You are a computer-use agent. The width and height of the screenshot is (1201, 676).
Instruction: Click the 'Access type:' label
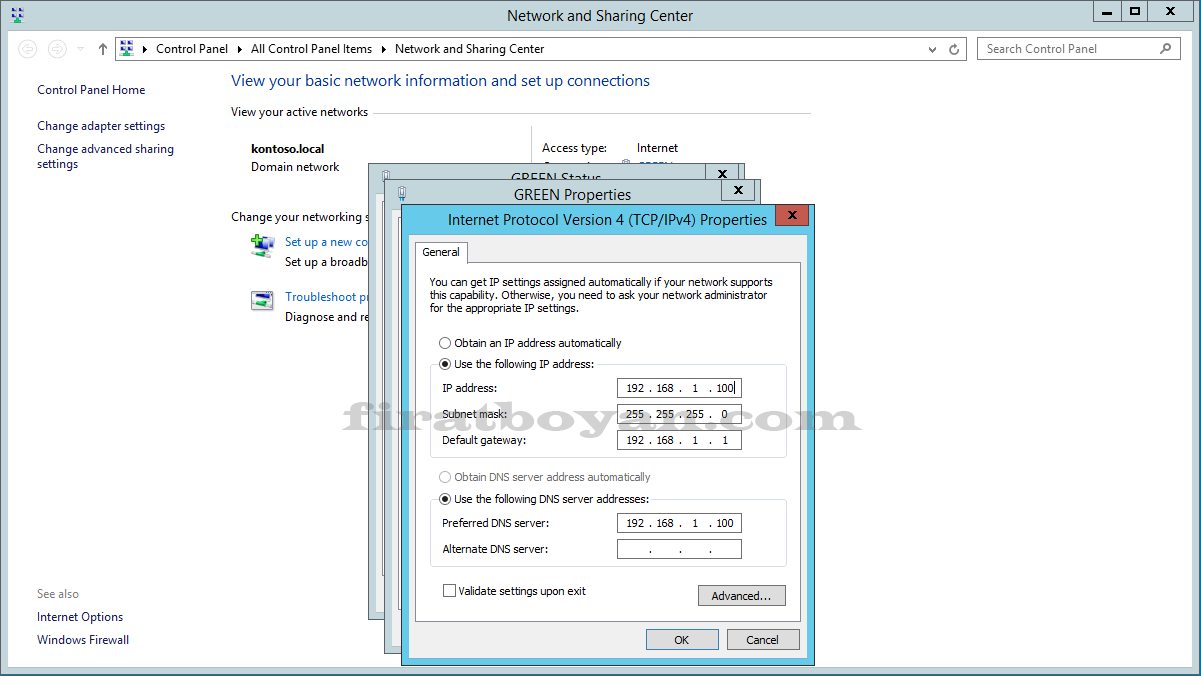pyautogui.click(x=575, y=148)
